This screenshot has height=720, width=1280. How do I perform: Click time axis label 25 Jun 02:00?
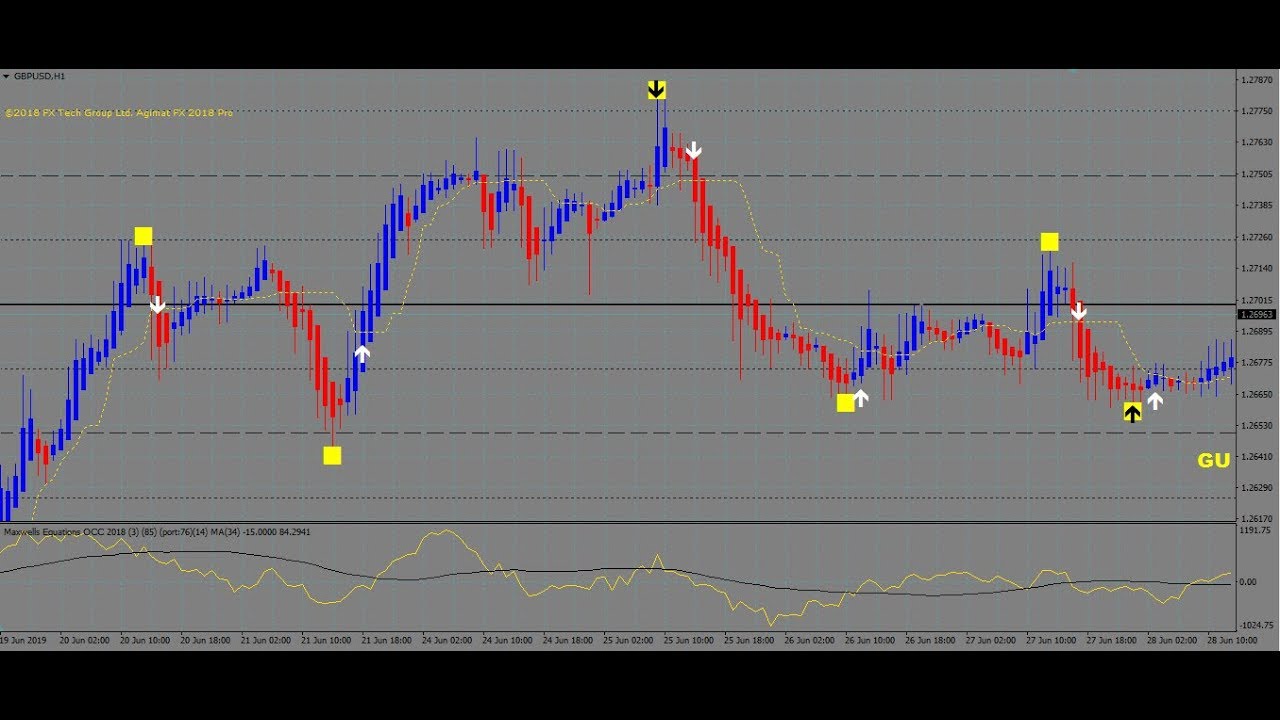point(629,639)
